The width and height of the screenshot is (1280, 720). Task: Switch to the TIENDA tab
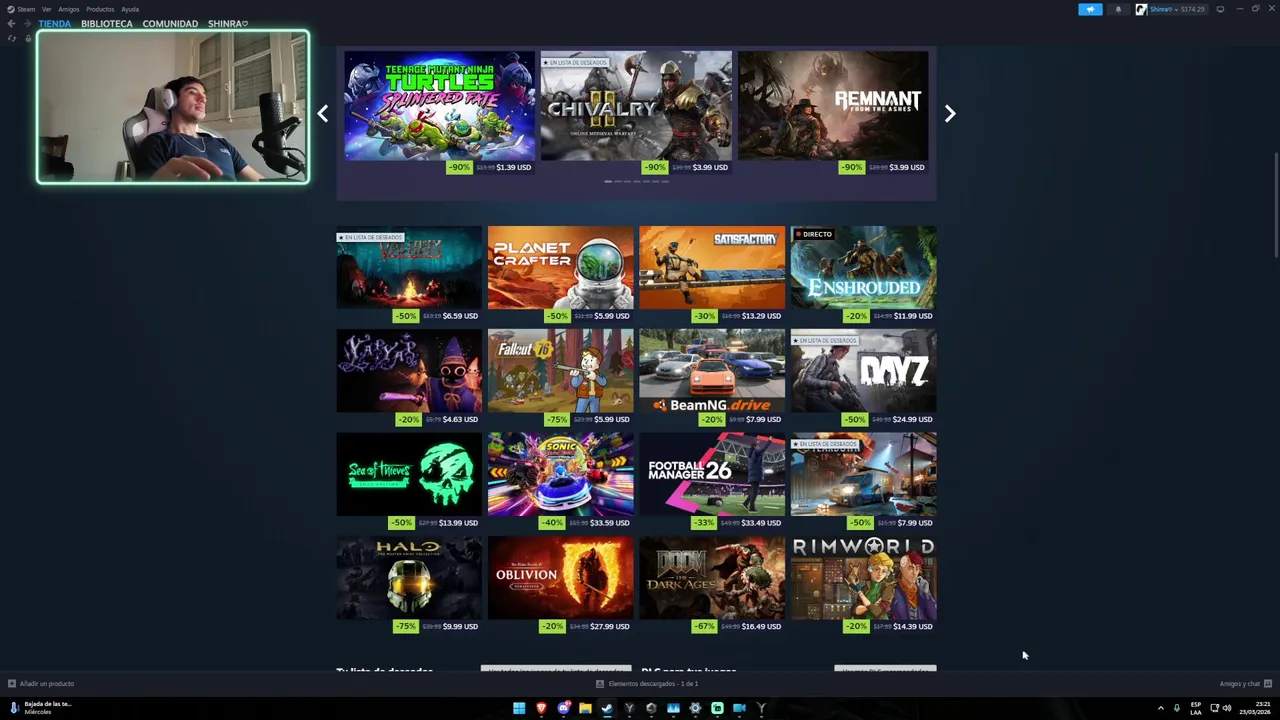coord(55,24)
